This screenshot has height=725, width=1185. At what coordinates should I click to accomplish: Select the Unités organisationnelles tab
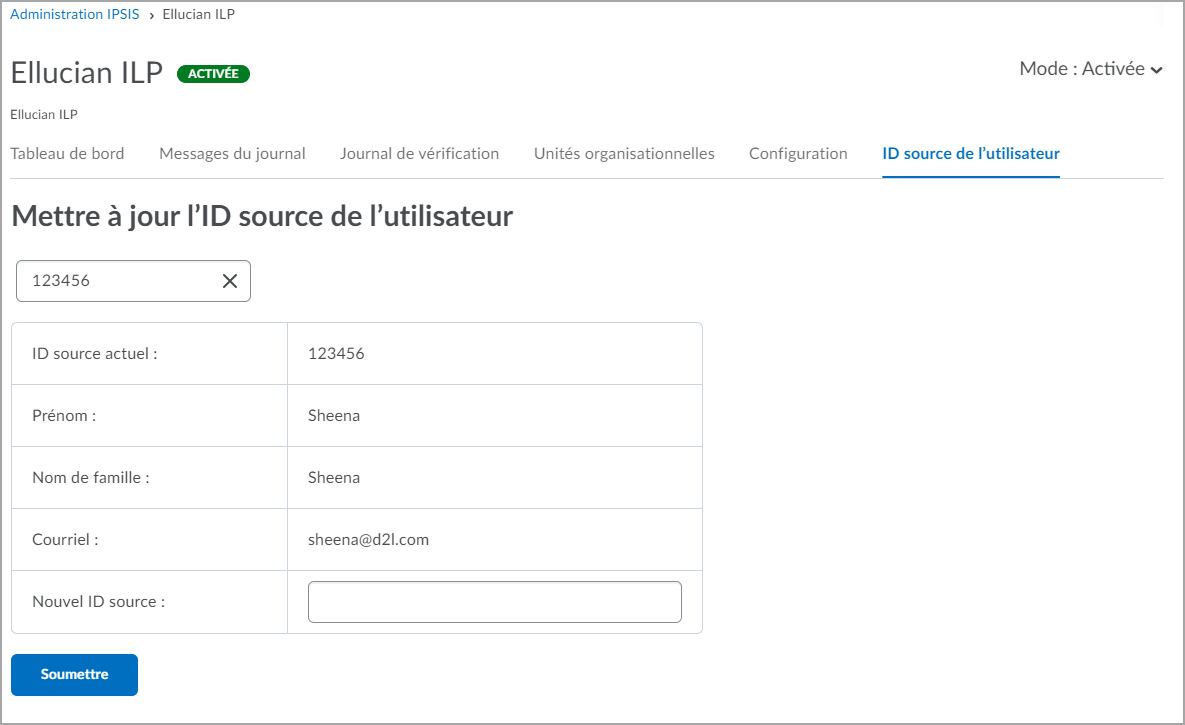click(x=624, y=153)
